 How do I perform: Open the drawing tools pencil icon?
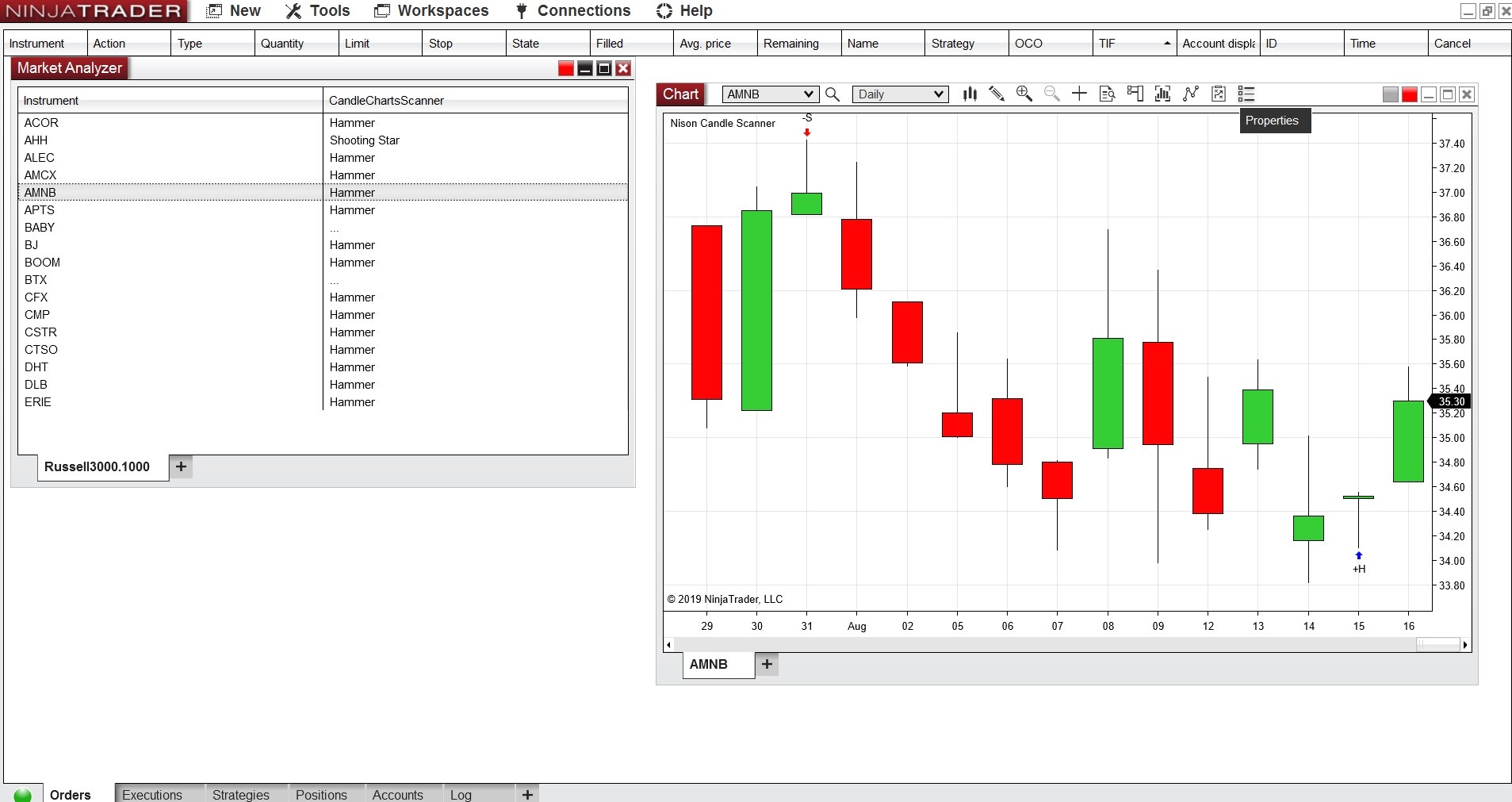pyautogui.click(x=997, y=94)
